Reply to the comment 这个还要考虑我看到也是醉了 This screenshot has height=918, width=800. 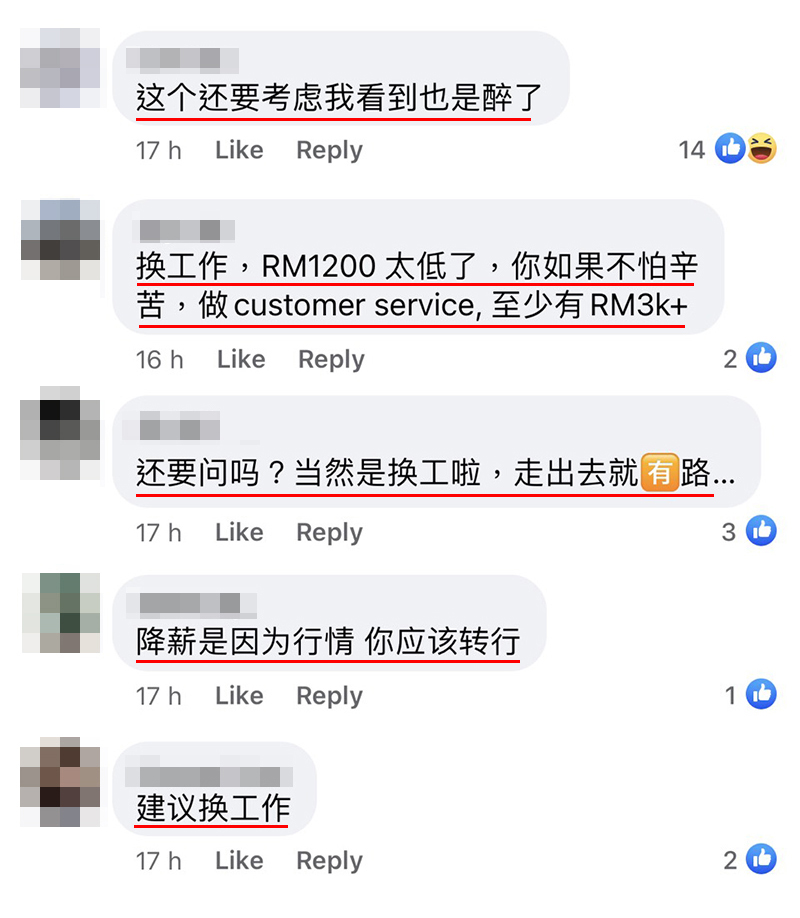[x=330, y=150]
